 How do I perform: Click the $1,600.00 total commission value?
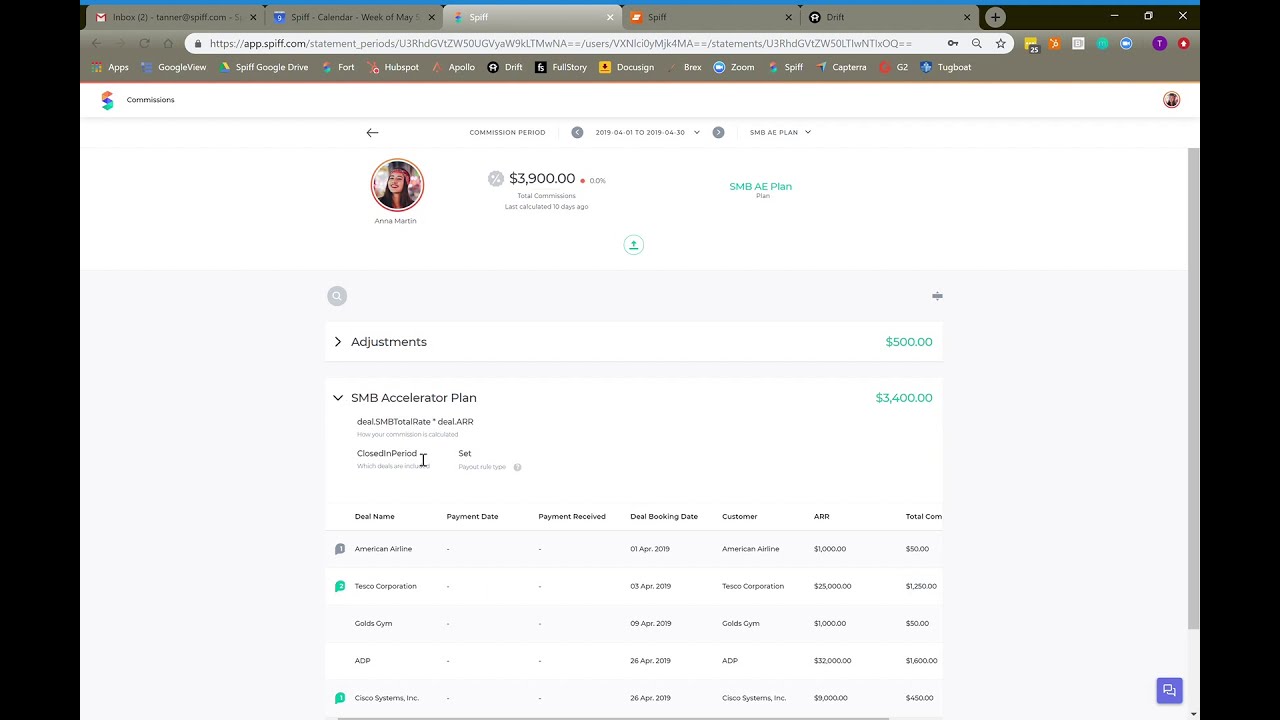pos(920,661)
